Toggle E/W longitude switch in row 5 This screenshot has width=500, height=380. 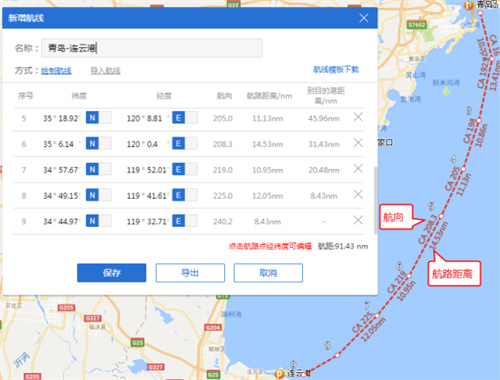(185, 118)
